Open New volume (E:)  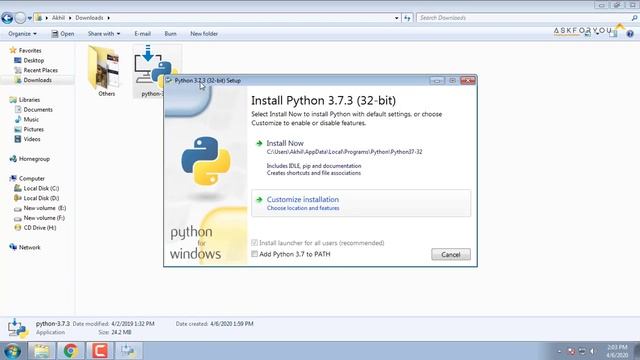click(x=44, y=208)
